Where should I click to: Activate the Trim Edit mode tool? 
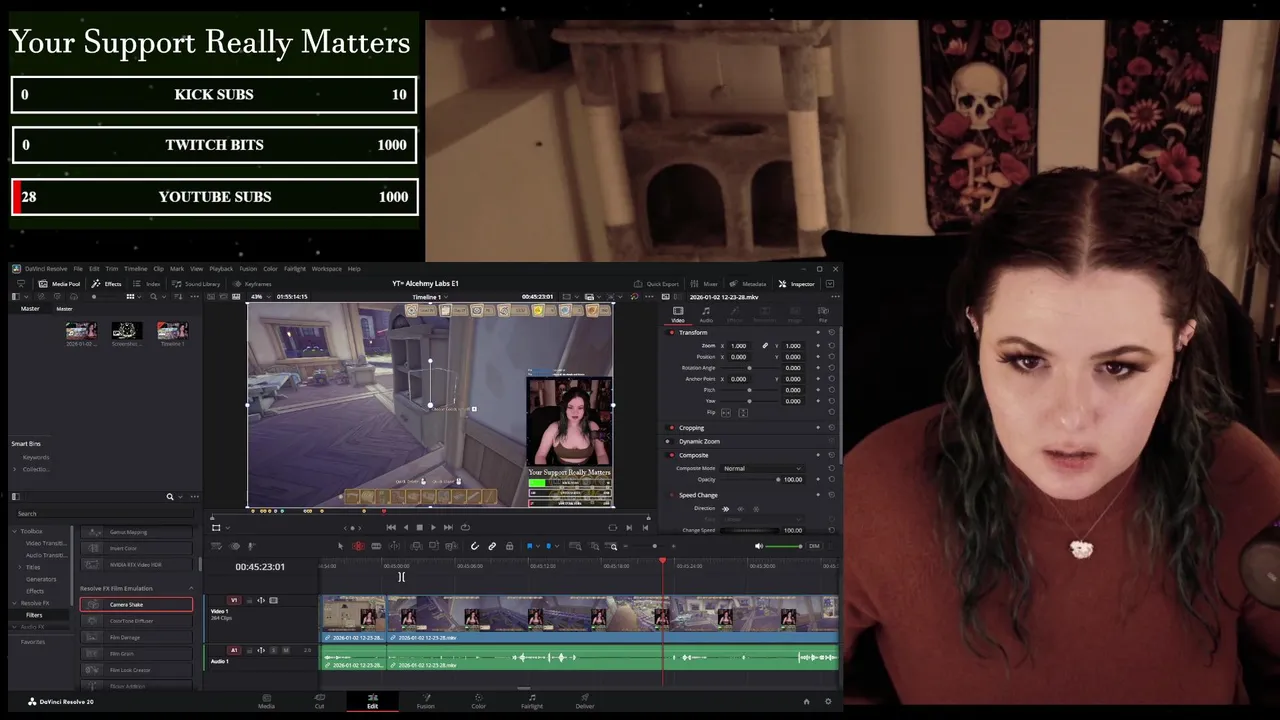[358, 546]
